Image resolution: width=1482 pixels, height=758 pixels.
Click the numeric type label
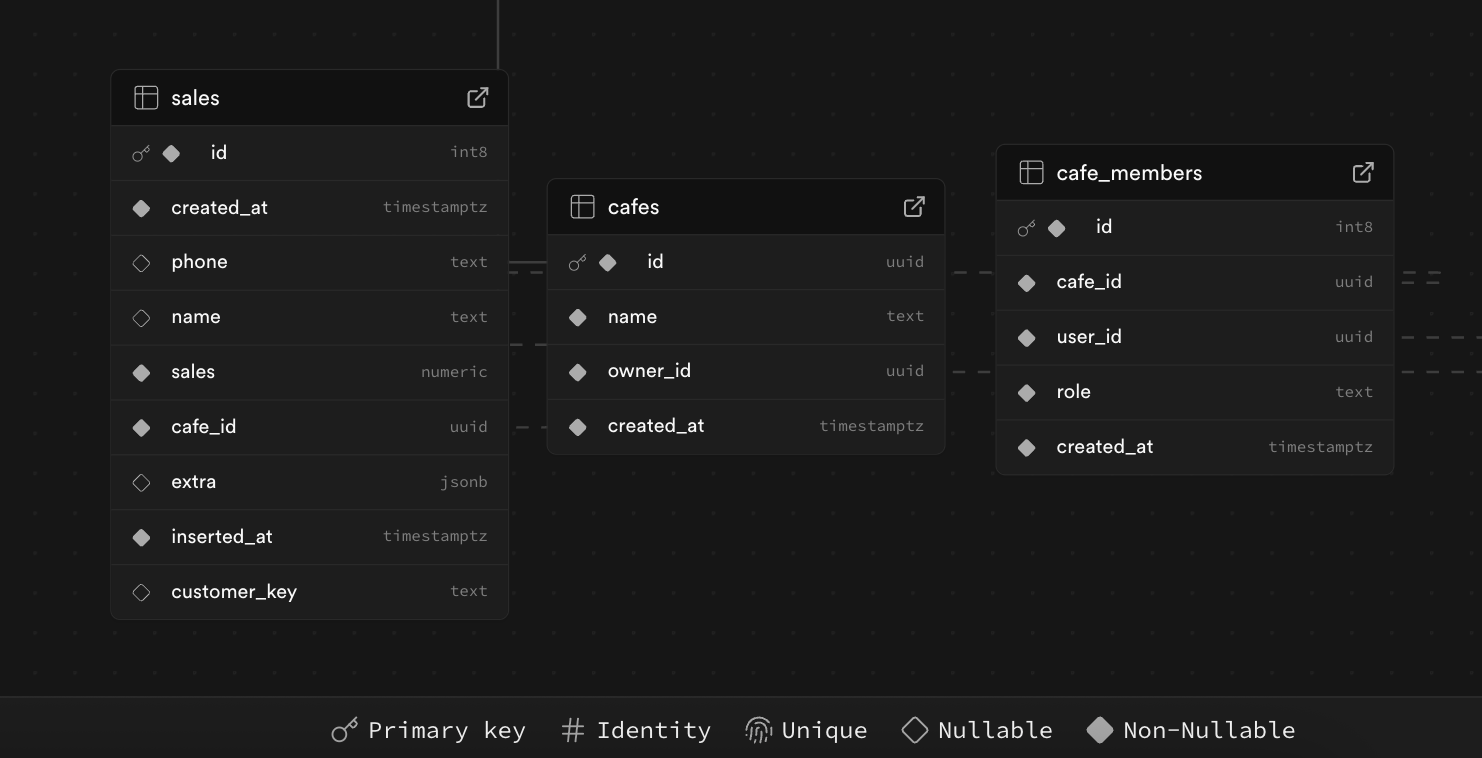(x=454, y=372)
